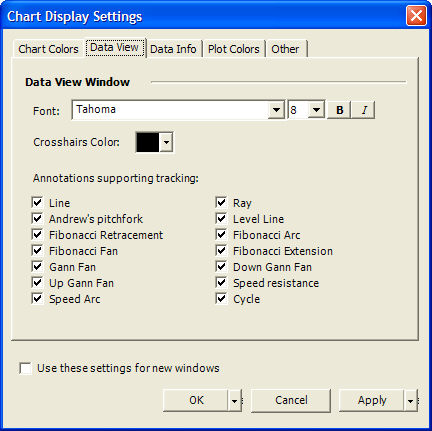Uncheck the Andrew's pitchfork checkbox
The image size is (432, 431).
coord(37,219)
